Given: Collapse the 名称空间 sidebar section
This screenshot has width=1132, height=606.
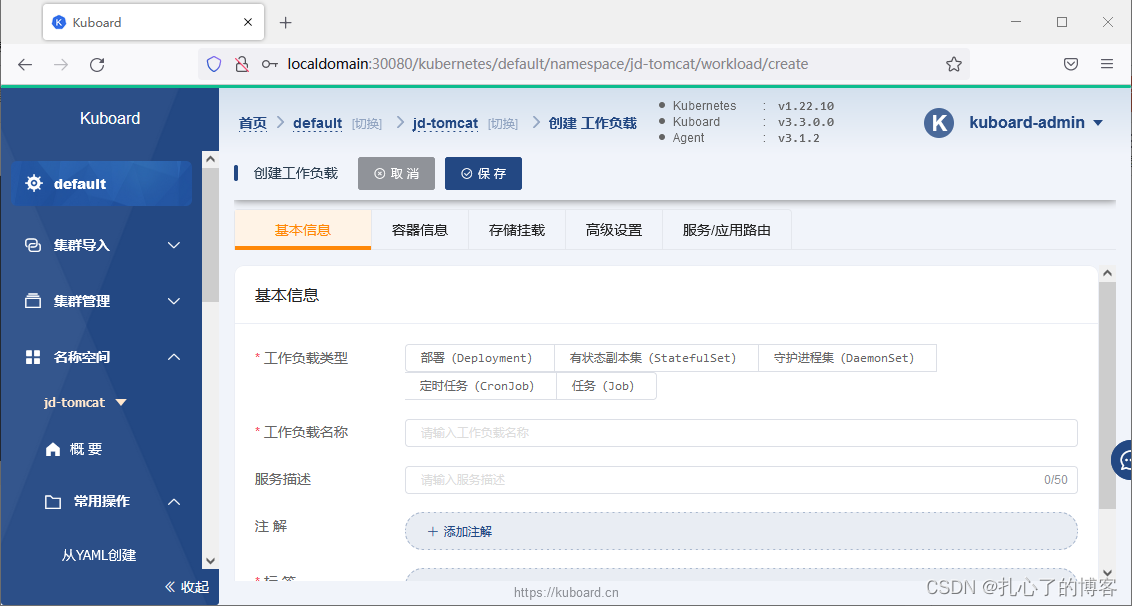Looking at the screenshot, I should [173, 356].
